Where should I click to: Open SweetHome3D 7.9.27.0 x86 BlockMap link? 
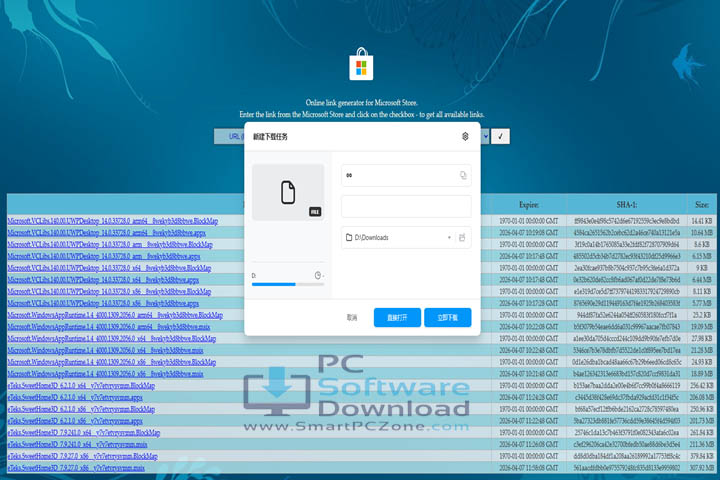coord(82,456)
